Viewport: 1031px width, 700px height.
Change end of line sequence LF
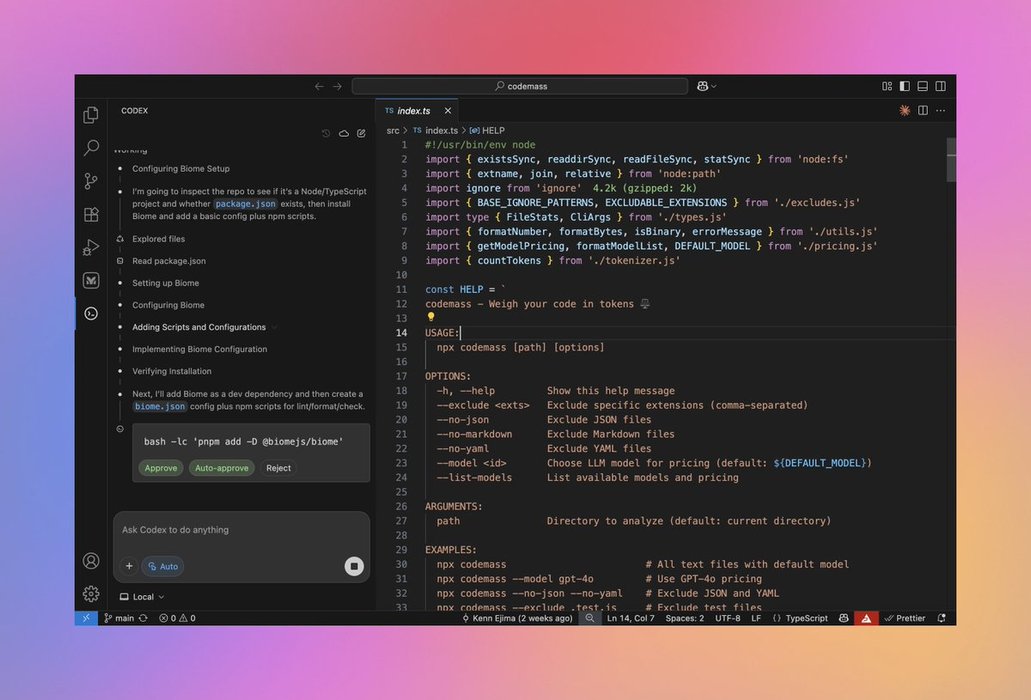756,618
